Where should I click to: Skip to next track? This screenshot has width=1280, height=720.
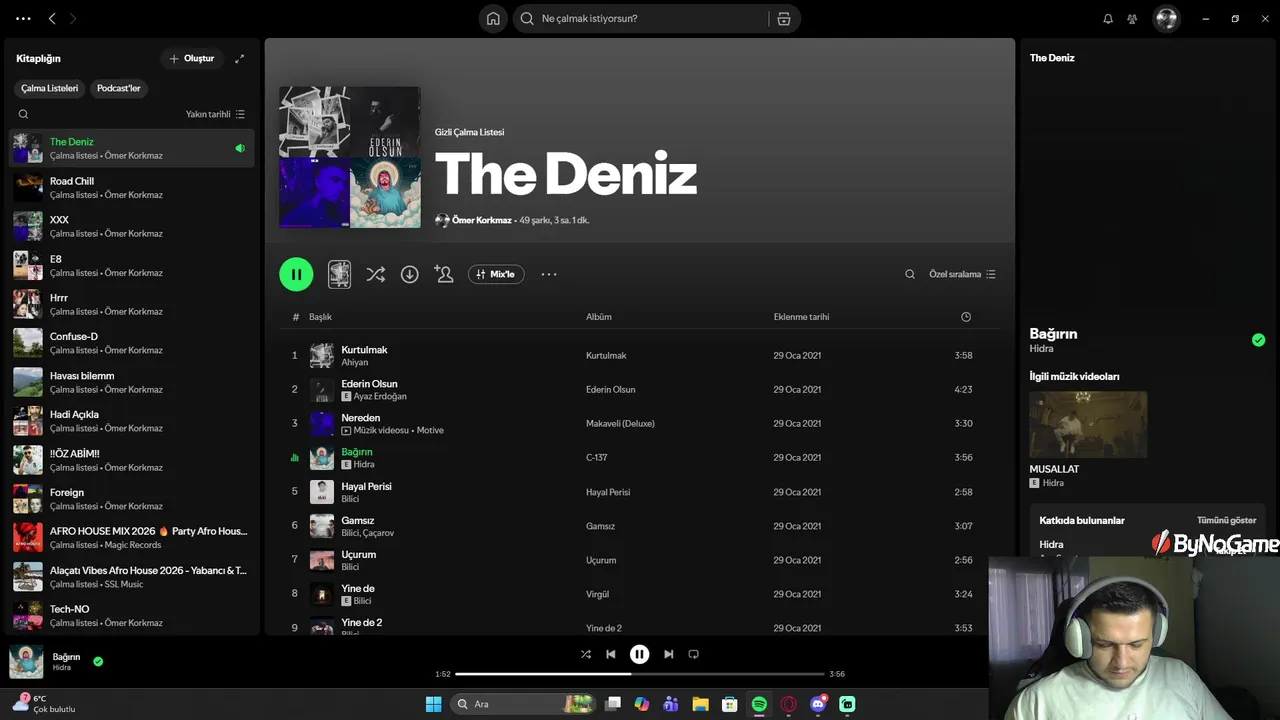(668, 654)
